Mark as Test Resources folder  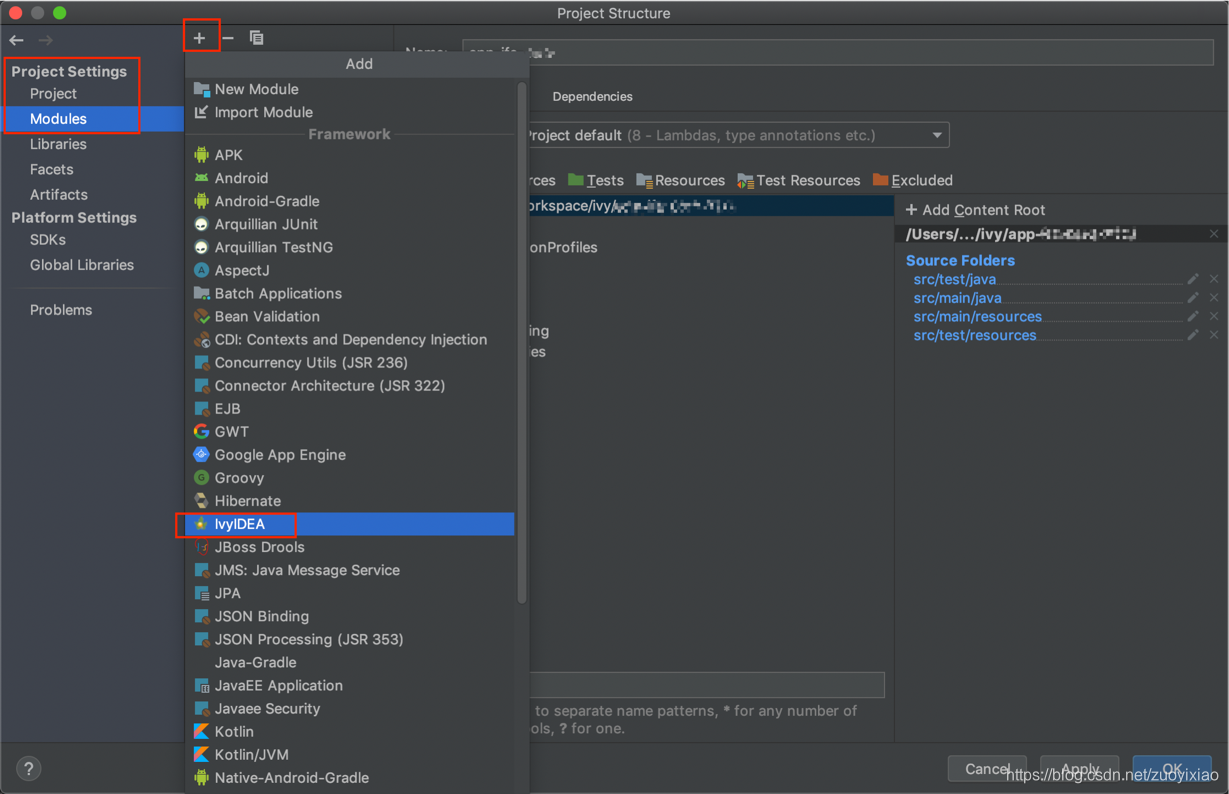click(x=799, y=180)
